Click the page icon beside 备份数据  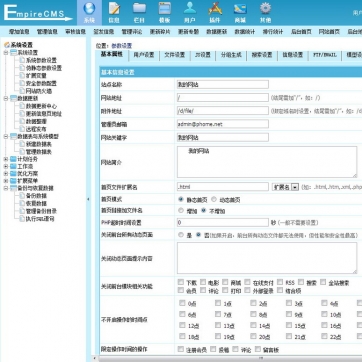(22, 196)
